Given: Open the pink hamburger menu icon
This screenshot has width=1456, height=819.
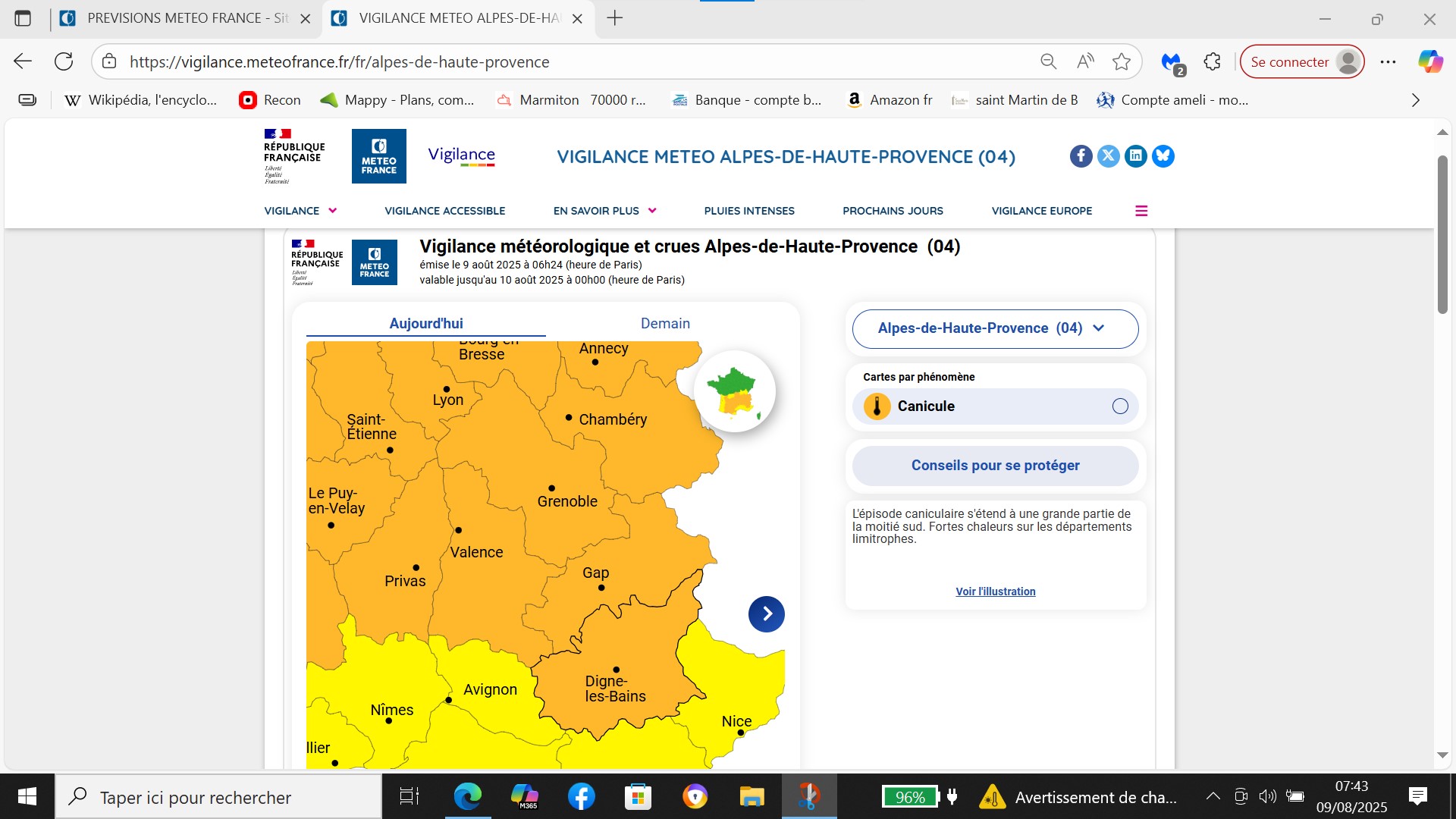Looking at the screenshot, I should point(1141,211).
